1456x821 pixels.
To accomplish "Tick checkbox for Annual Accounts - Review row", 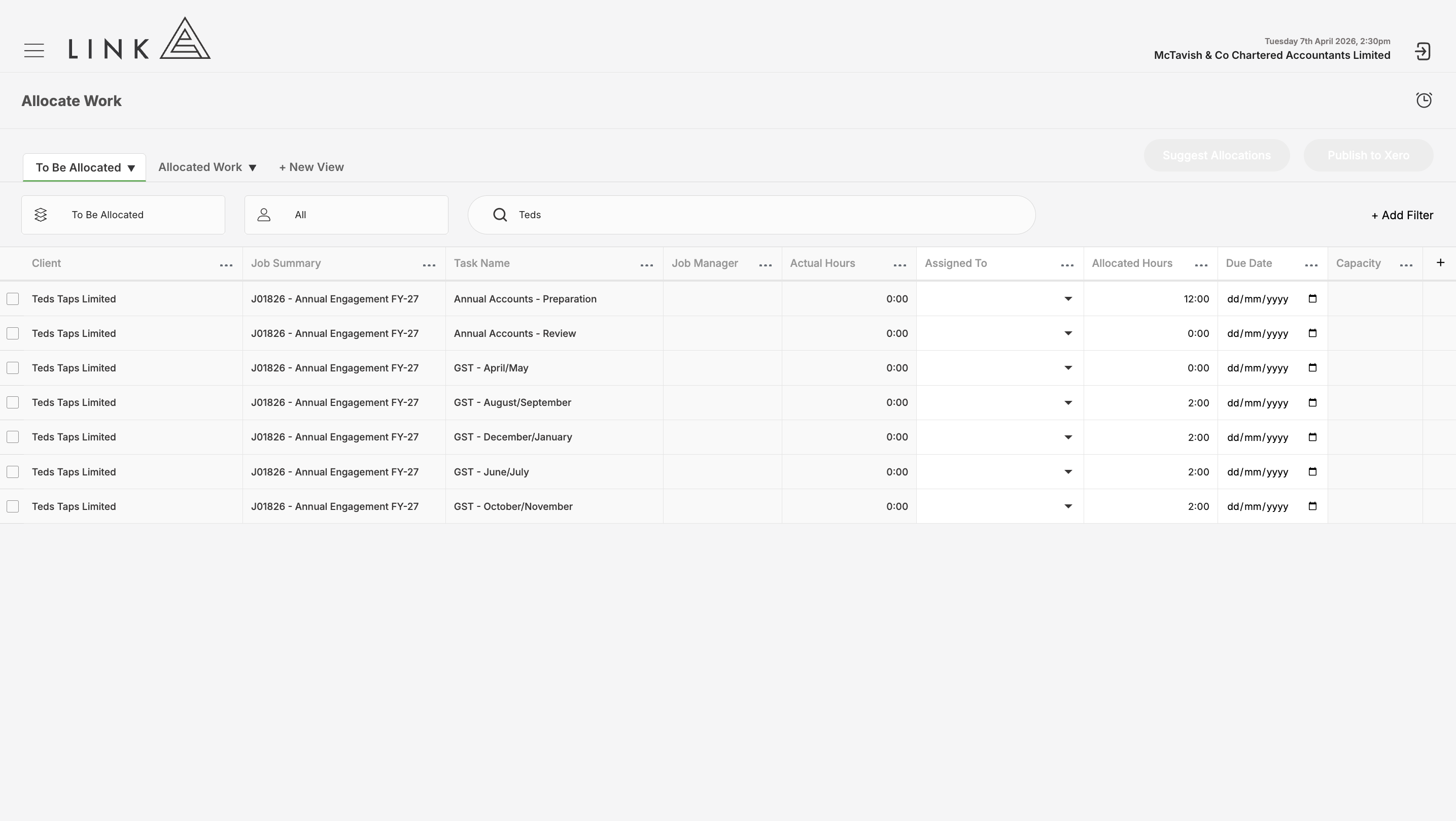I will (13, 333).
